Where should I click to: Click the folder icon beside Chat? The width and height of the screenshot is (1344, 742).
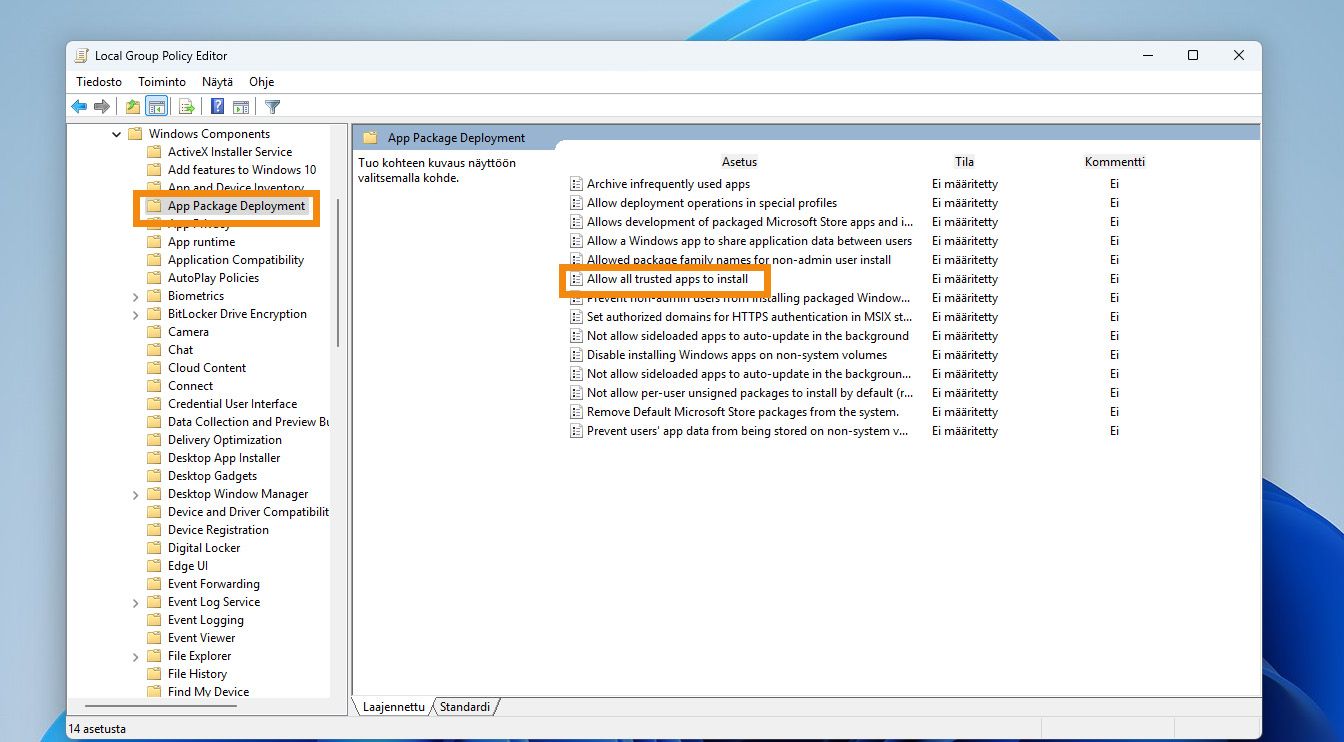tap(154, 350)
